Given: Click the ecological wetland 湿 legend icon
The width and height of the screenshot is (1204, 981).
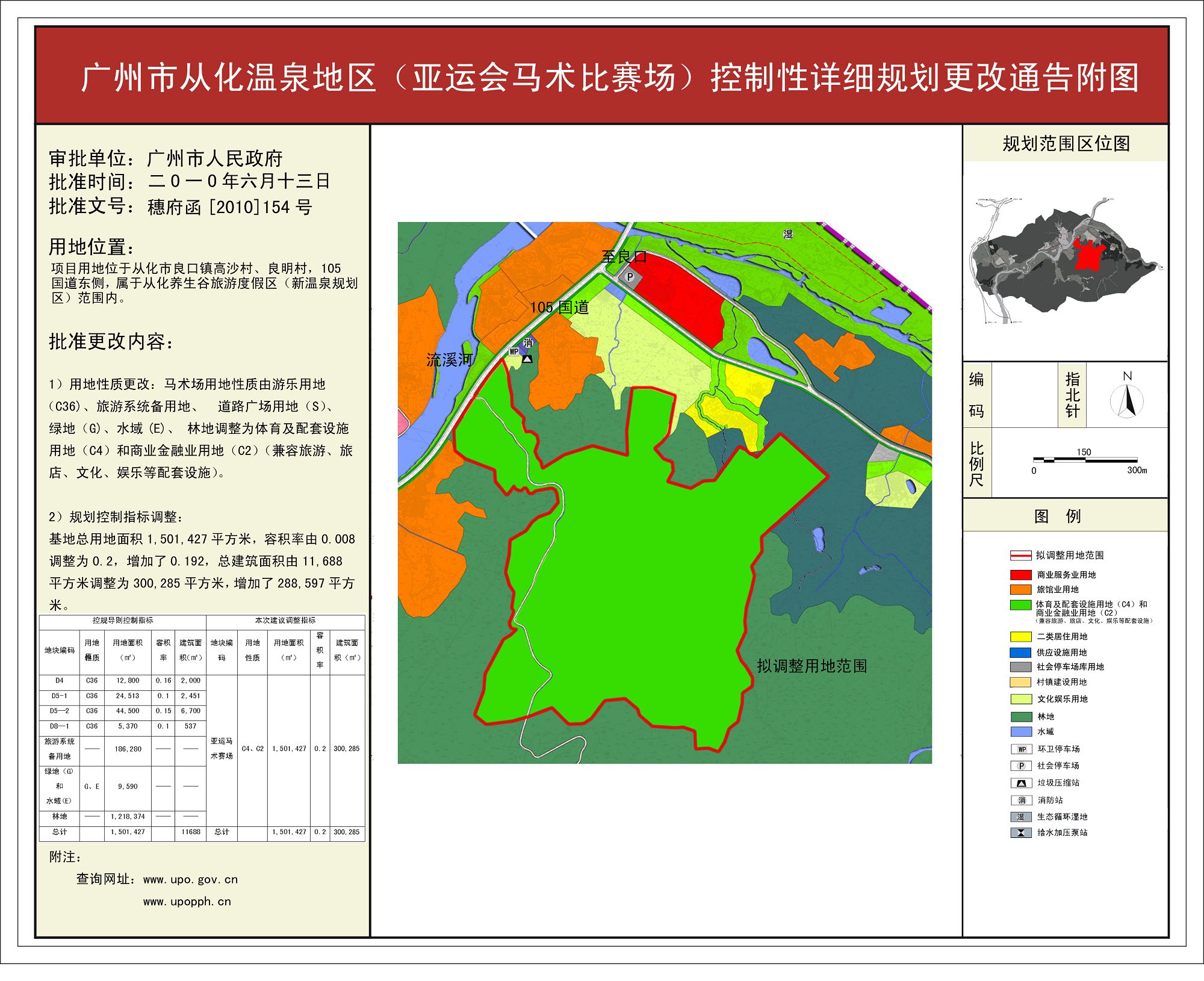Looking at the screenshot, I should (1022, 817).
